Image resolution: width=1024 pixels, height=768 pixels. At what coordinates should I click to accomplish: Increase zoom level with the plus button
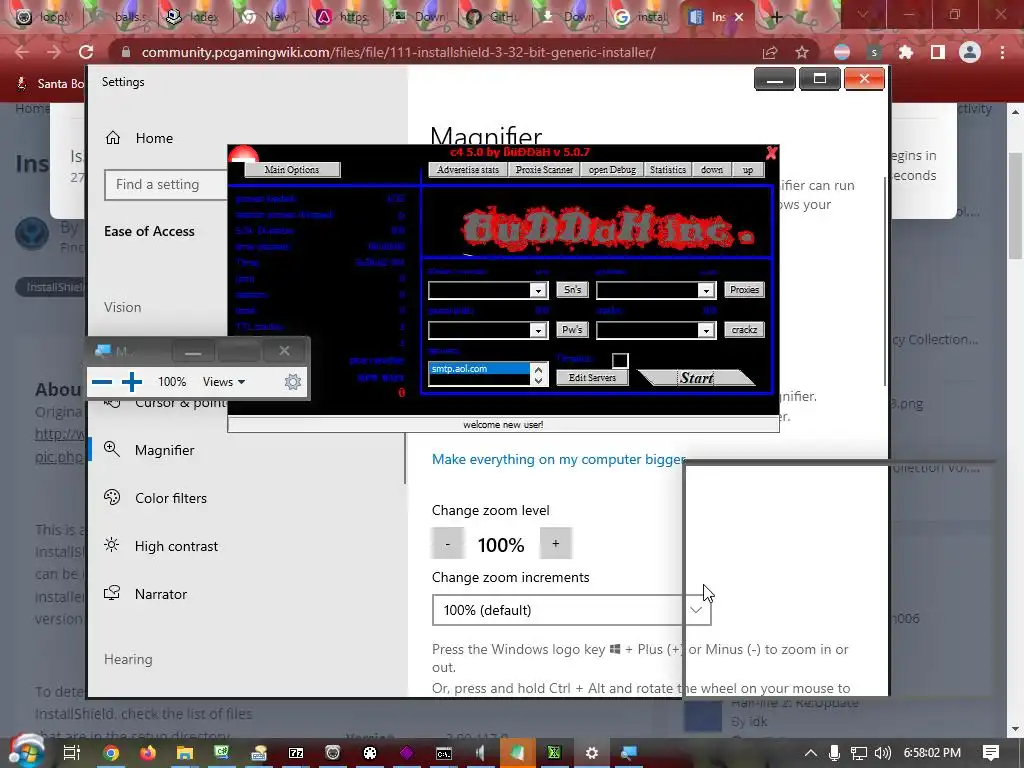tap(556, 543)
